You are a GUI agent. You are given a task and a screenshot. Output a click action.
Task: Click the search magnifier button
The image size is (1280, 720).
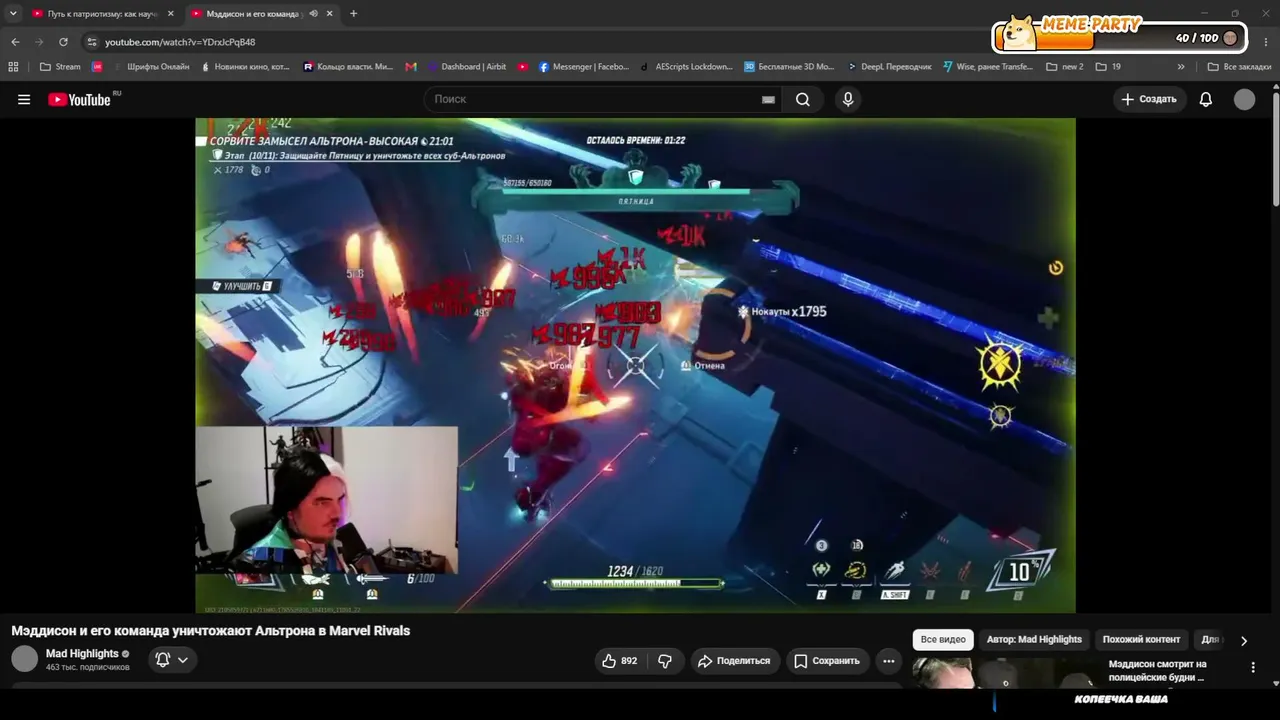(803, 99)
